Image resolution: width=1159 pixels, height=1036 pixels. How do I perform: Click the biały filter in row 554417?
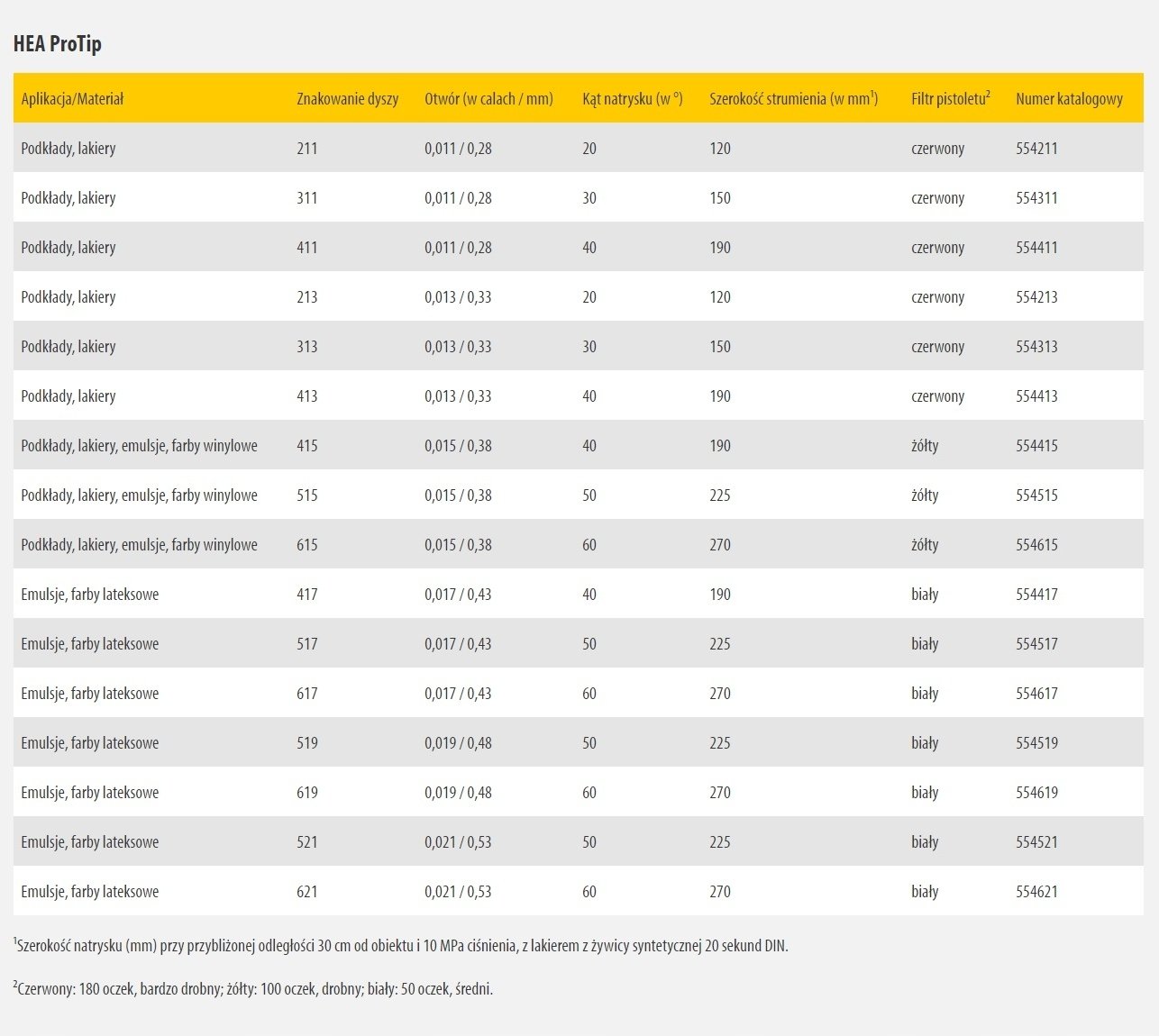[925, 595]
